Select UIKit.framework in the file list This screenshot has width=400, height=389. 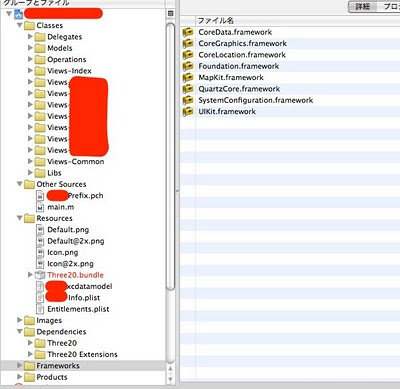click(227, 111)
